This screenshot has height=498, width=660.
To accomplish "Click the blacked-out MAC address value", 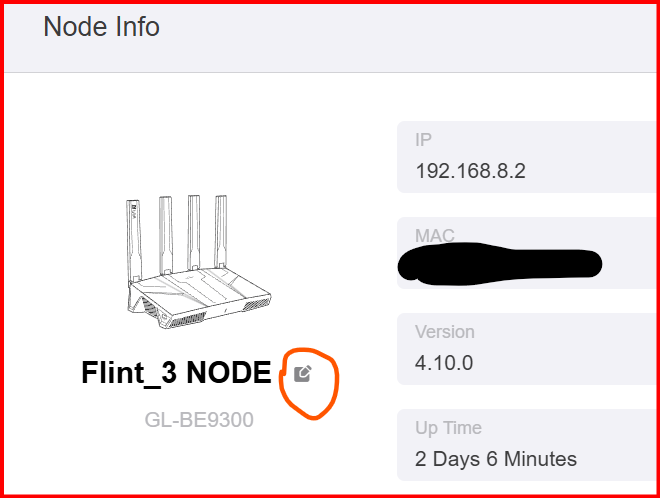I will (500, 264).
